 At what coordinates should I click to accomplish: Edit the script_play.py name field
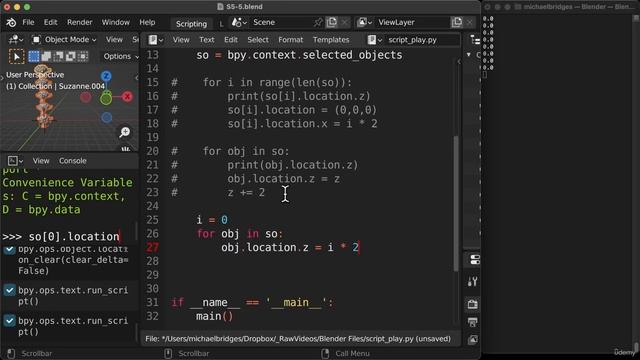click(x=421, y=40)
